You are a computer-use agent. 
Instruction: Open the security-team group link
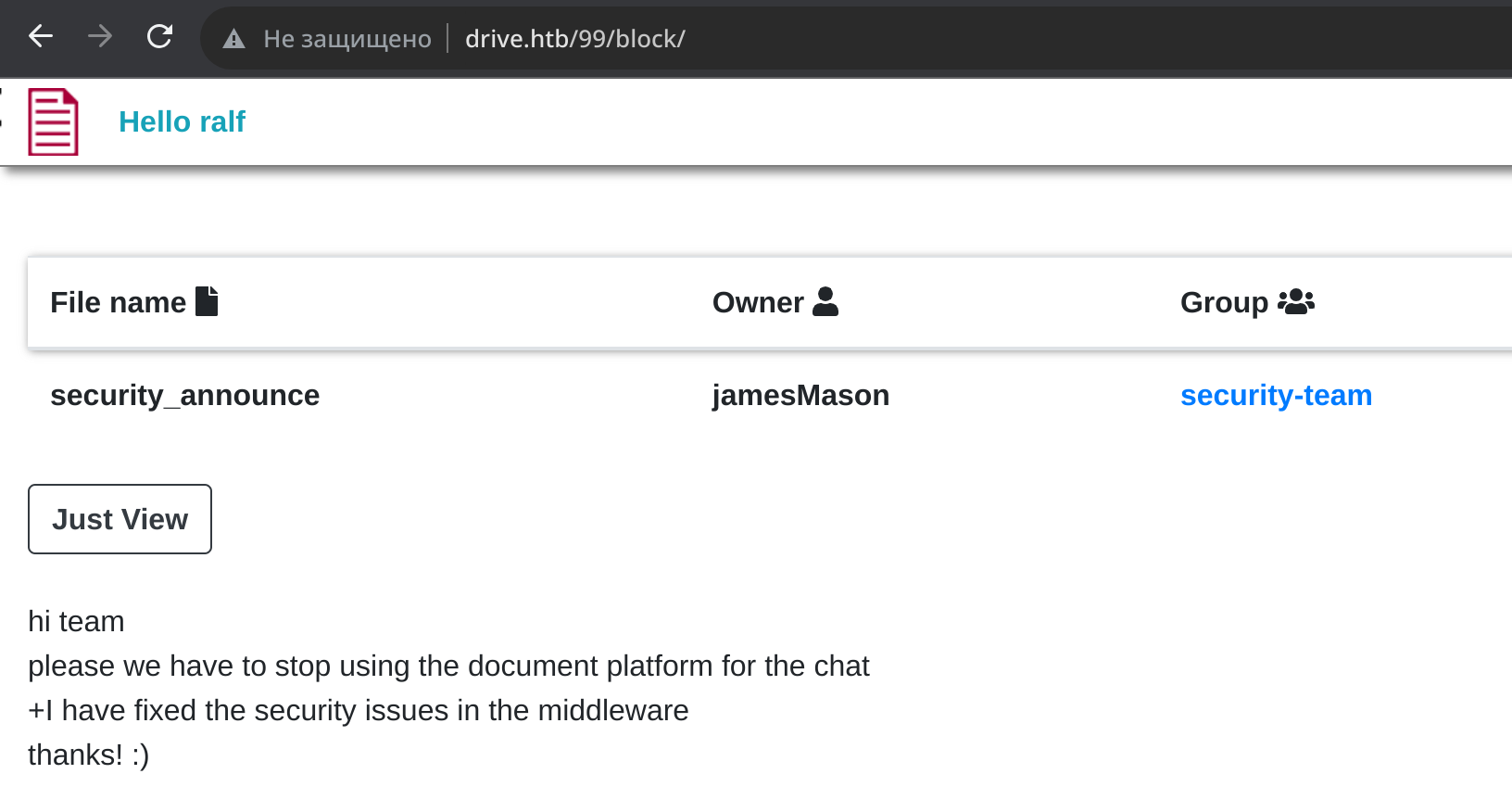coord(1276,395)
